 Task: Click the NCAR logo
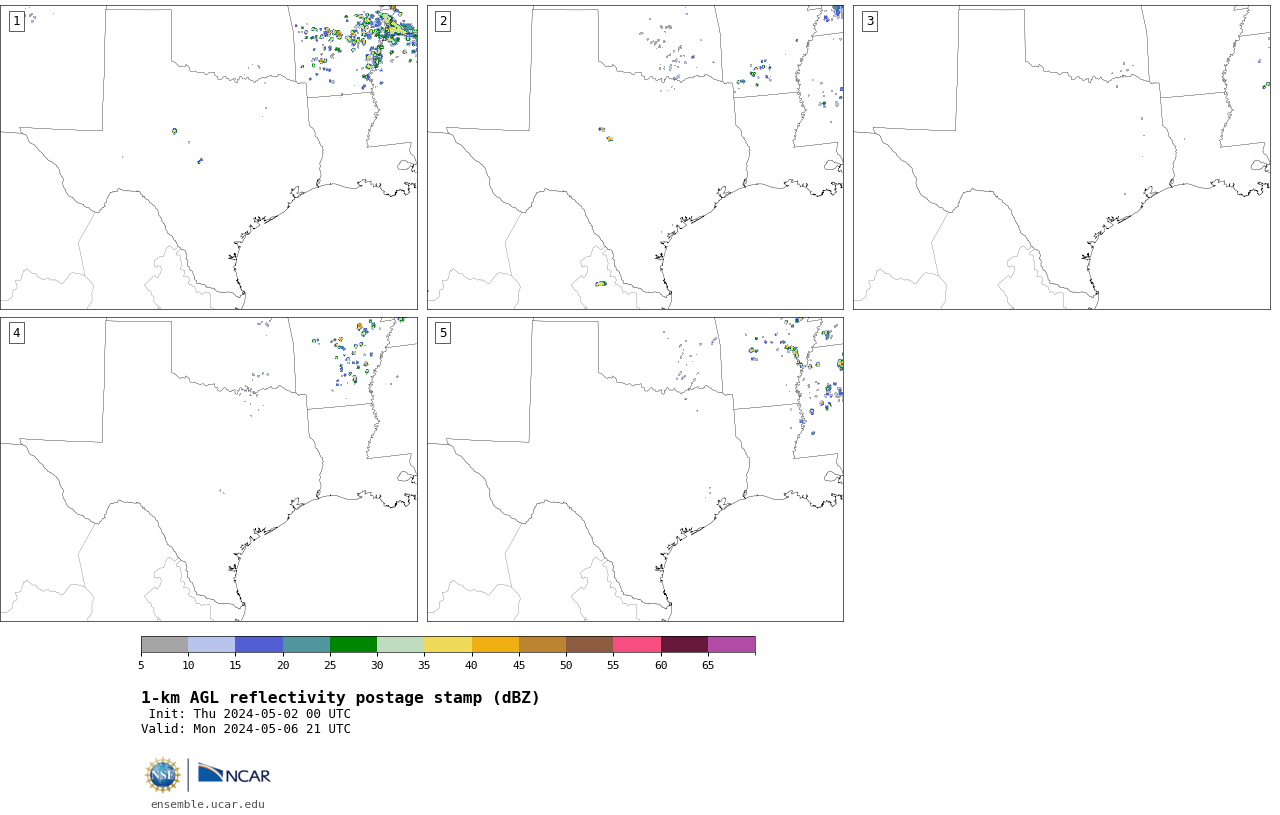coord(234,774)
